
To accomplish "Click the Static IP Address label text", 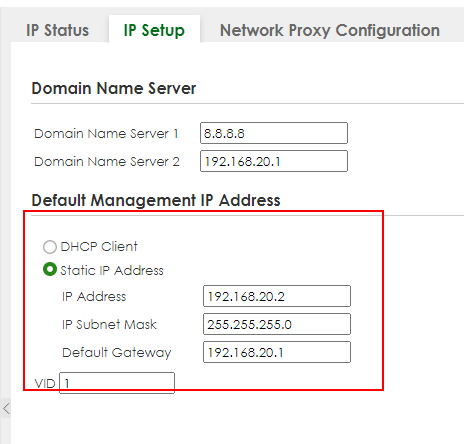I will [112, 270].
